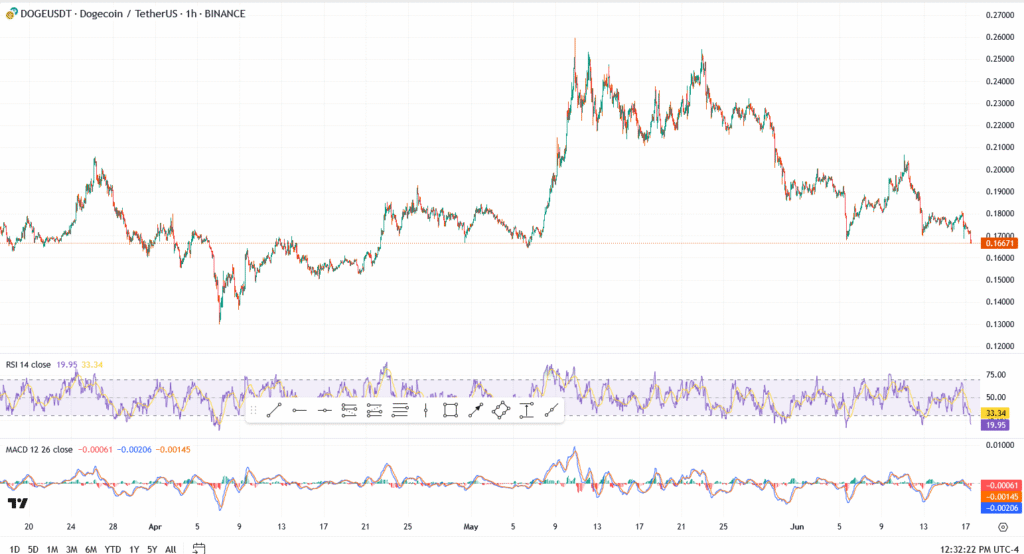Click the current price label 0.16671

pyautogui.click(x=999, y=243)
